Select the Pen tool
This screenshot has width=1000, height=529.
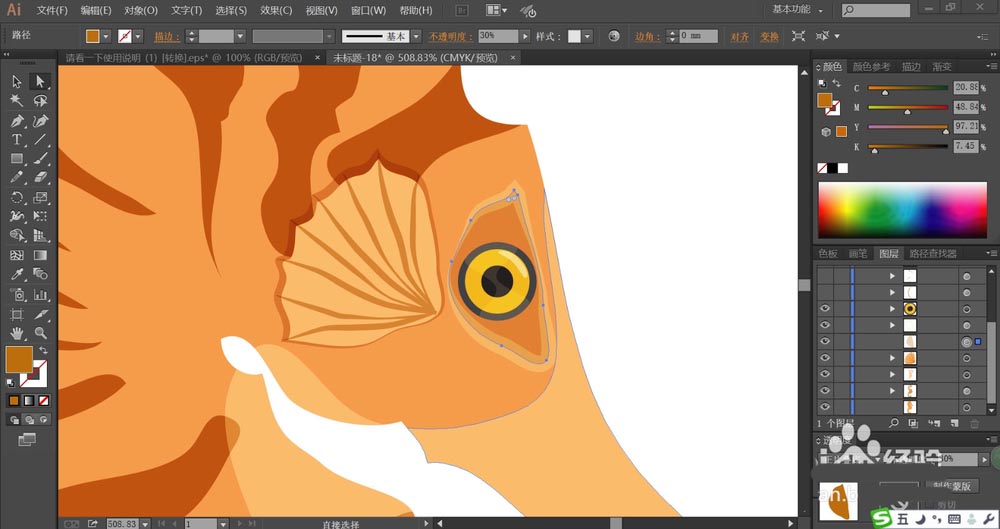[x=17, y=121]
